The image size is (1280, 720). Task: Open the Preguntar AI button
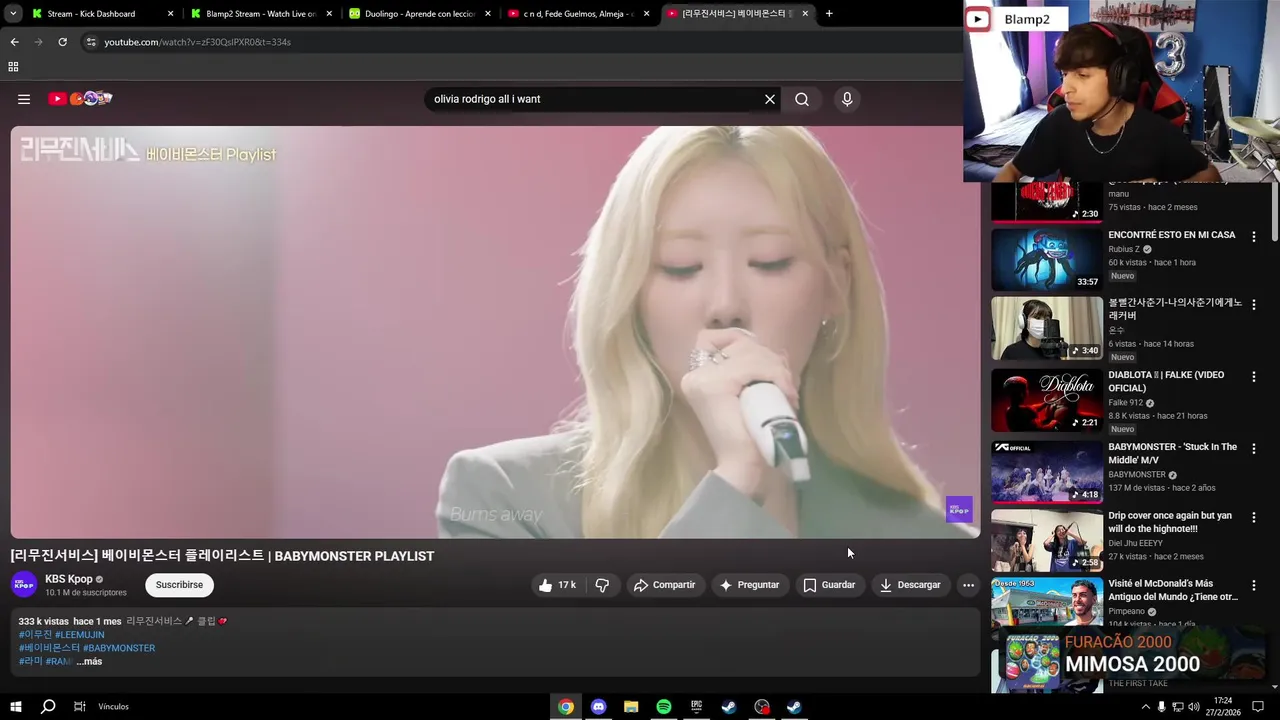[749, 585]
